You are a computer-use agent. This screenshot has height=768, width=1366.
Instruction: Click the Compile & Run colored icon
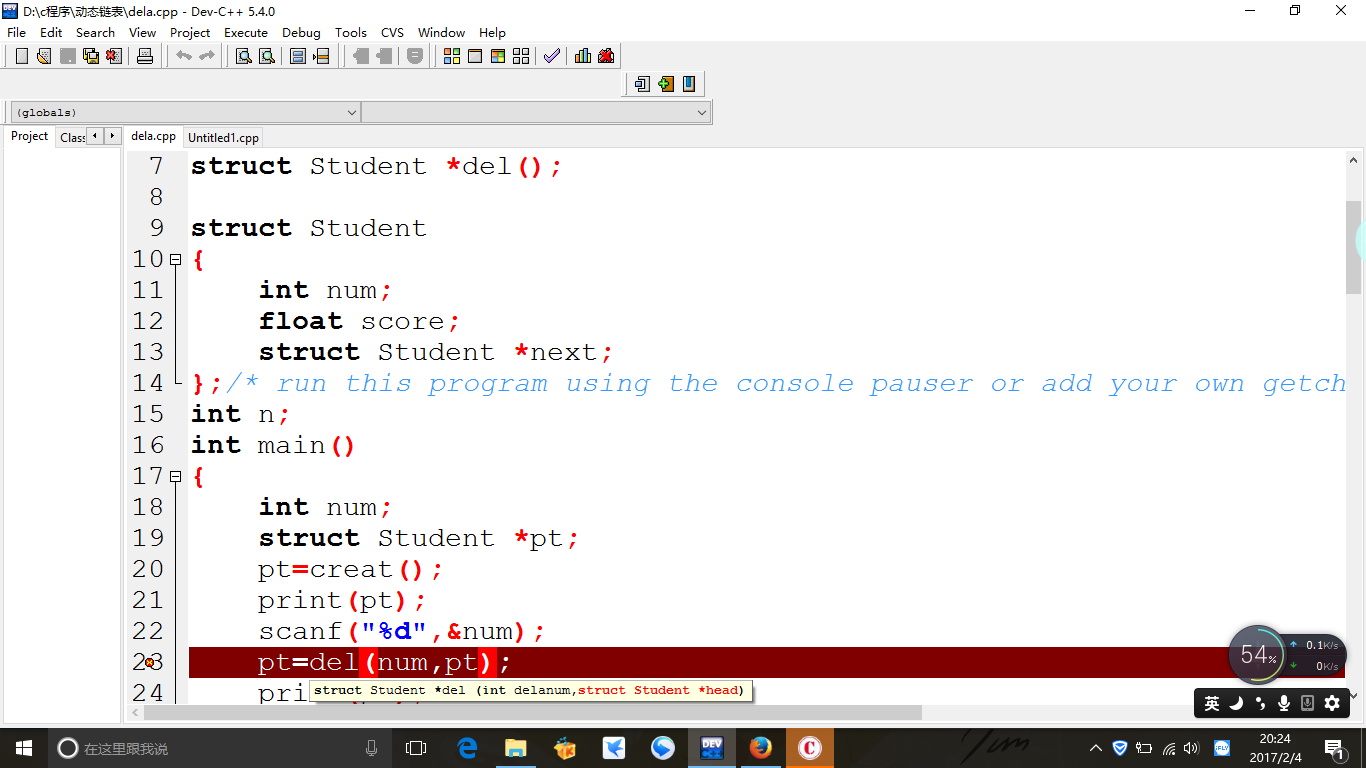click(498, 56)
